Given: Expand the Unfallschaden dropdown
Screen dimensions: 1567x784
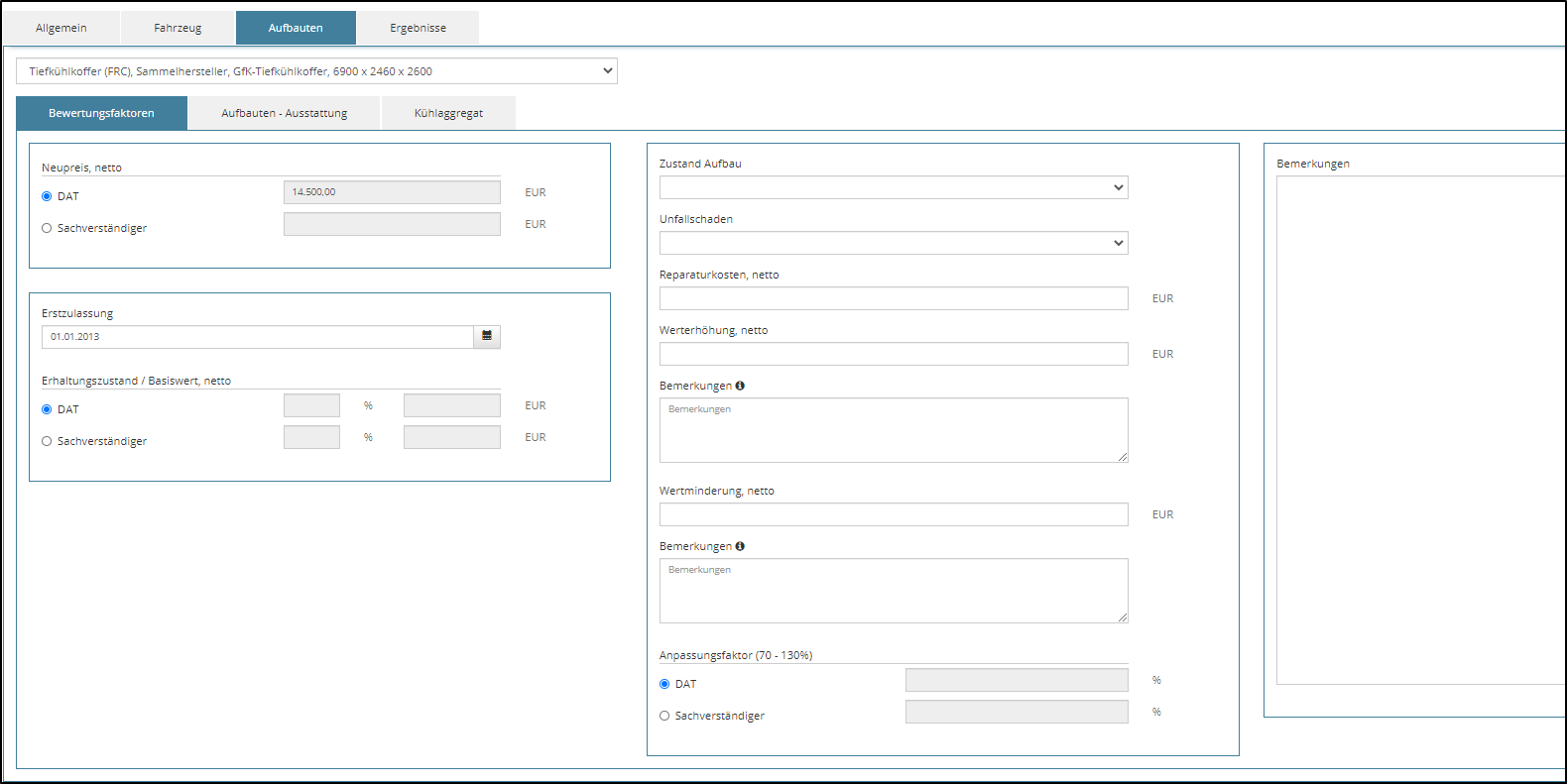Looking at the screenshot, I should pyautogui.click(x=893, y=243).
